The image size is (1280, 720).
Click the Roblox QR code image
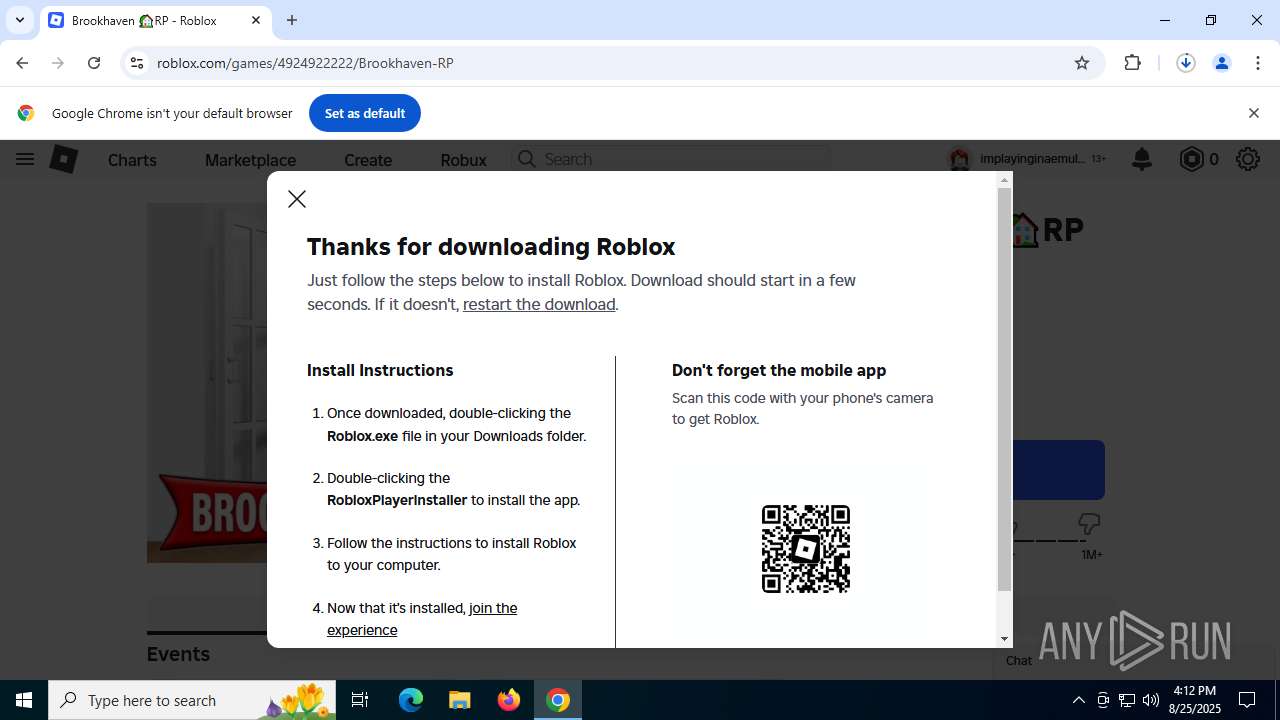[x=806, y=549]
